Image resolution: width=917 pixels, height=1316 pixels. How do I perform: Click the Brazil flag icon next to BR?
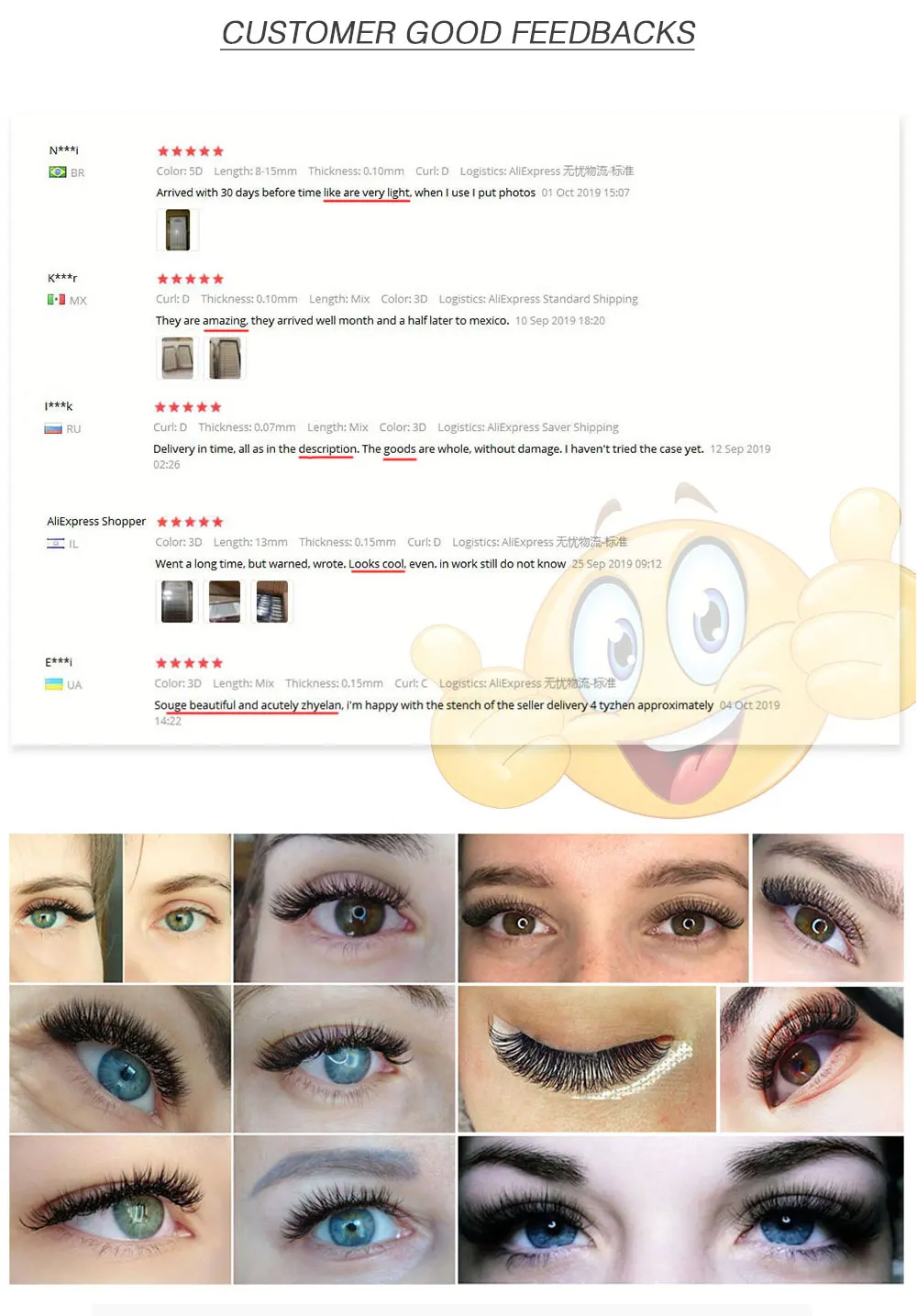[57, 172]
